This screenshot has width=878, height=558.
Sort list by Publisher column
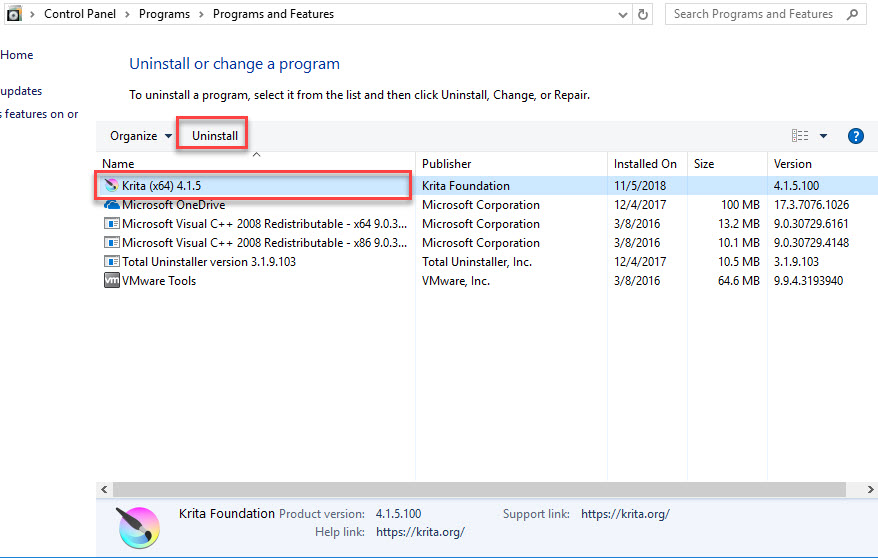coord(446,164)
